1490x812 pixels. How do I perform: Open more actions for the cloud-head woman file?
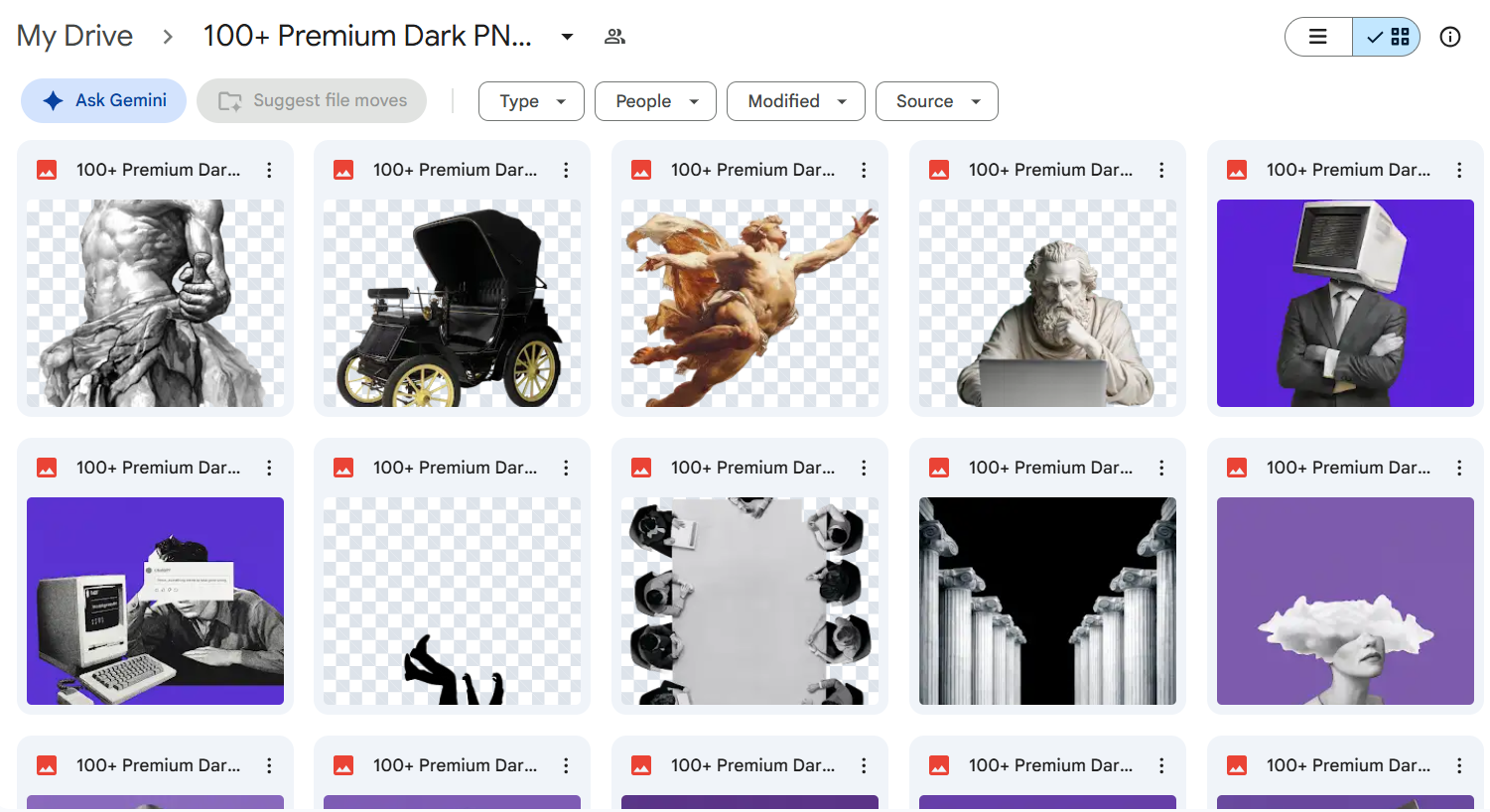click(1459, 468)
